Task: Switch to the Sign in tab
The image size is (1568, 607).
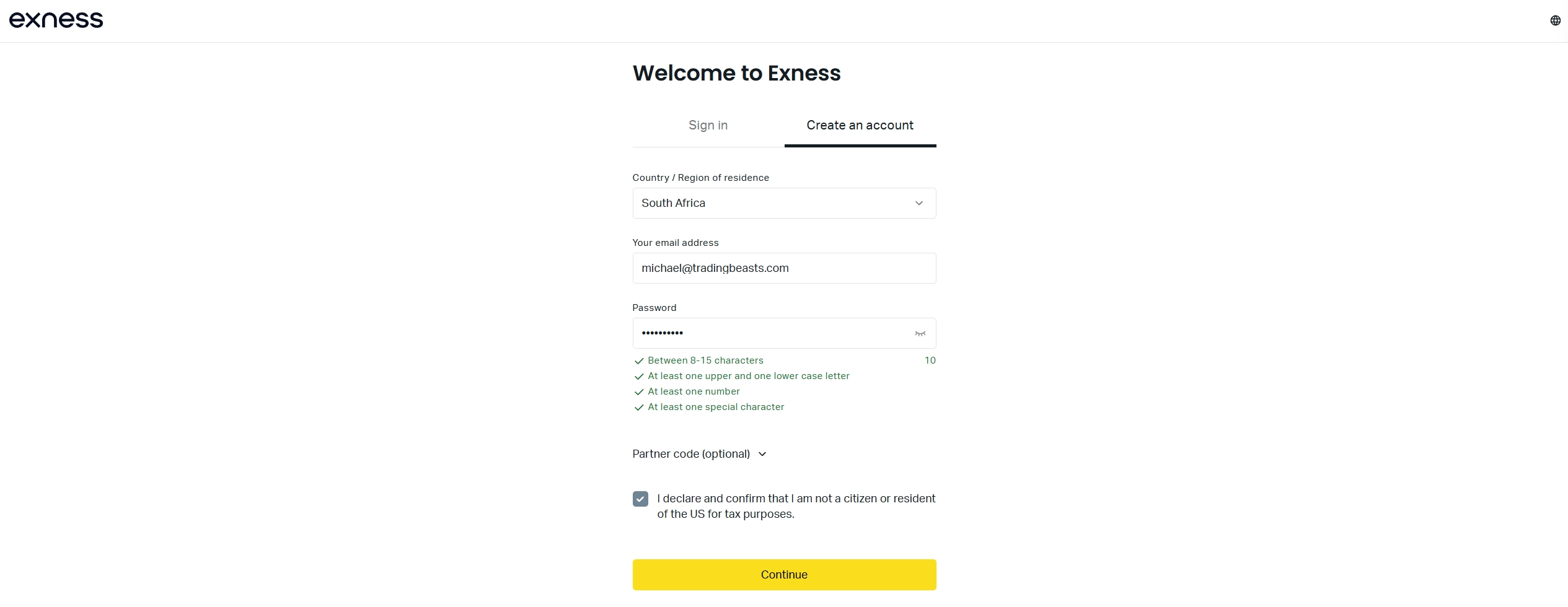Action: (x=707, y=125)
